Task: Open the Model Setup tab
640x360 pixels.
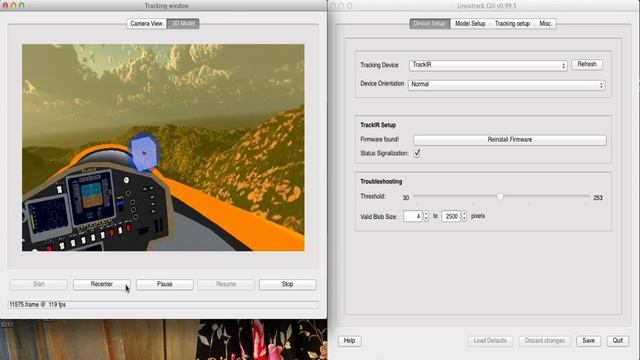Action: click(470, 24)
